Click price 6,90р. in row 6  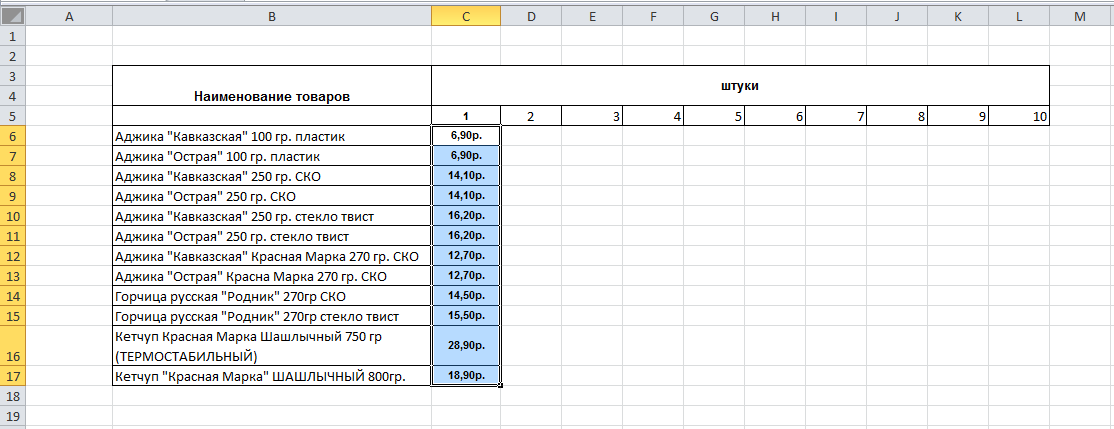coord(466,136)
